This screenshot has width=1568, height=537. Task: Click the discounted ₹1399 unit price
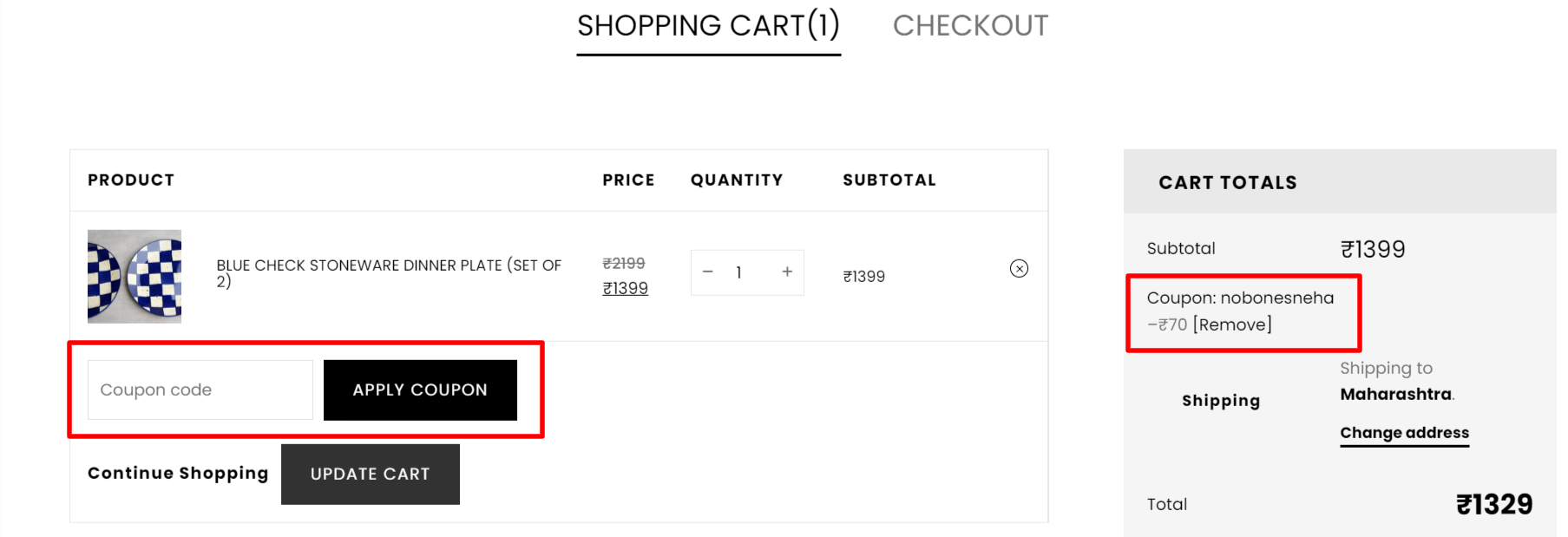point(626,288)
